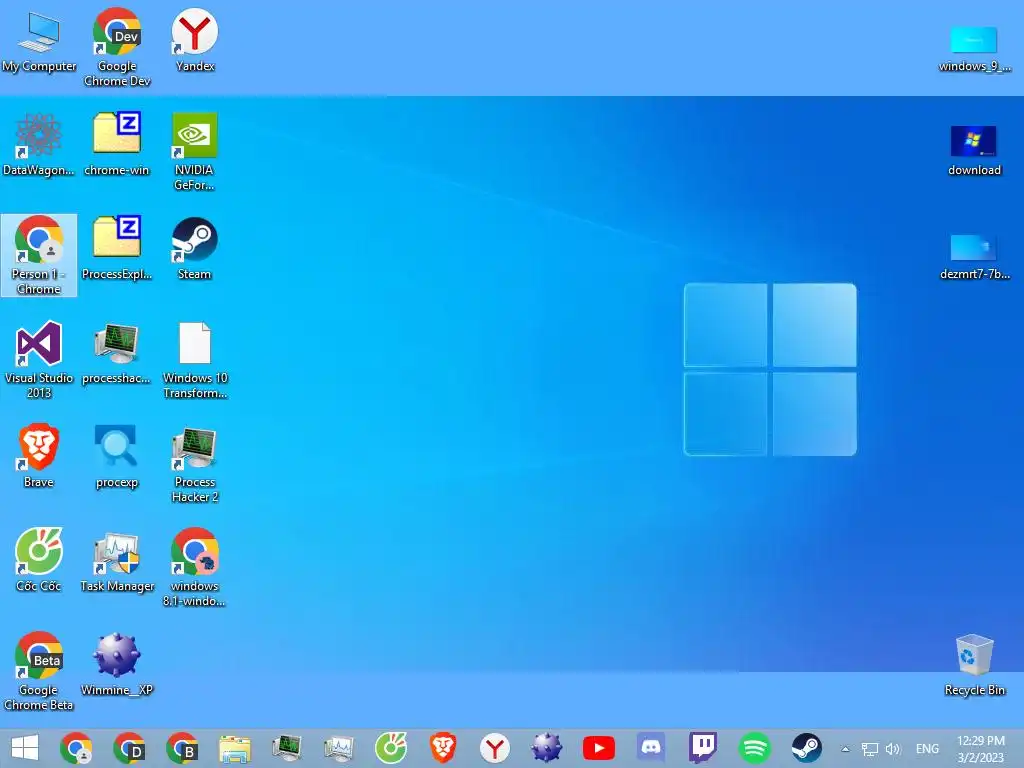The height and width of the screenshot is (768, 1024).
Task: Open Winmine minesweeper from the taskbar
Action: [547, 748]
